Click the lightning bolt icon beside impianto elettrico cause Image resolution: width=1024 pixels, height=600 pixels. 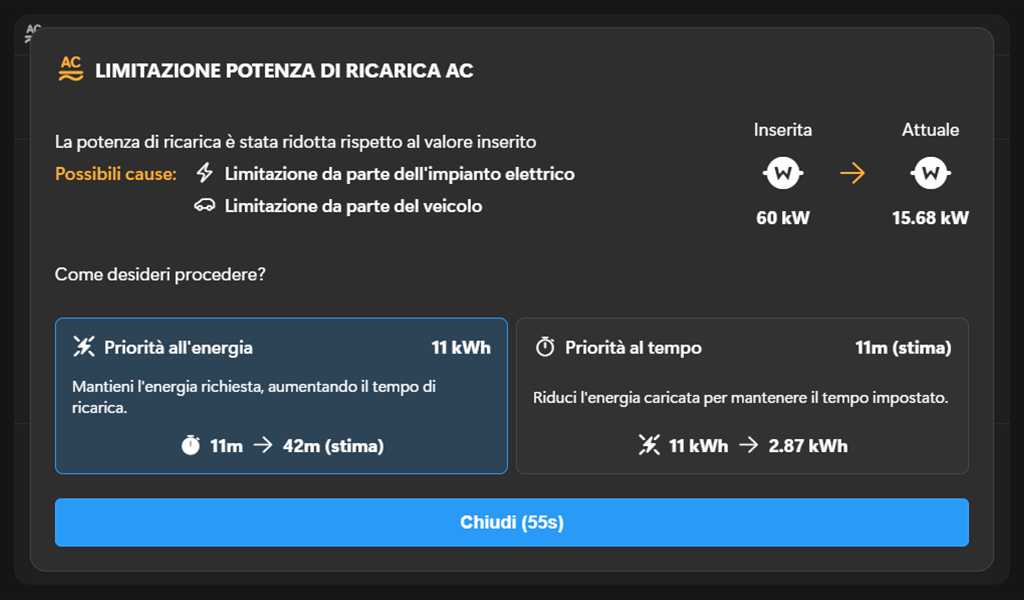click(x=205, y=172)
